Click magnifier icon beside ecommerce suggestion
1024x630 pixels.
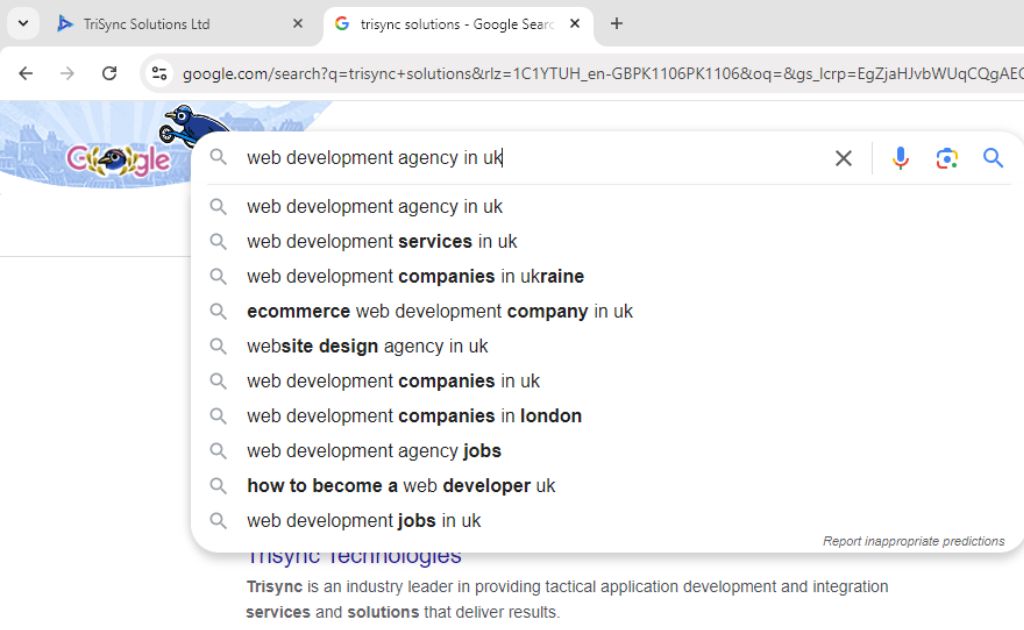pos(218,311)
